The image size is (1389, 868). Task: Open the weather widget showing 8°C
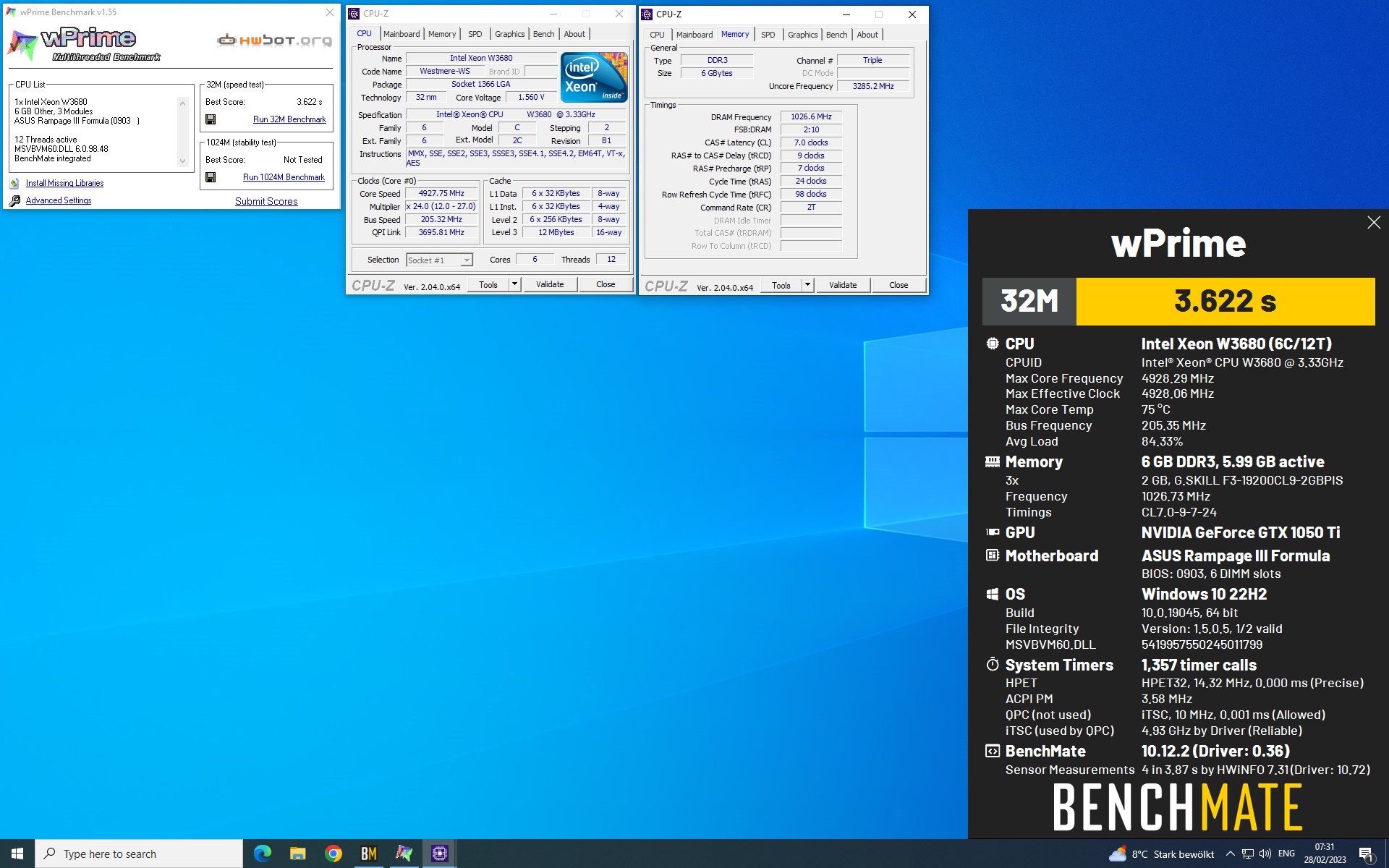tap(1162, 854)
